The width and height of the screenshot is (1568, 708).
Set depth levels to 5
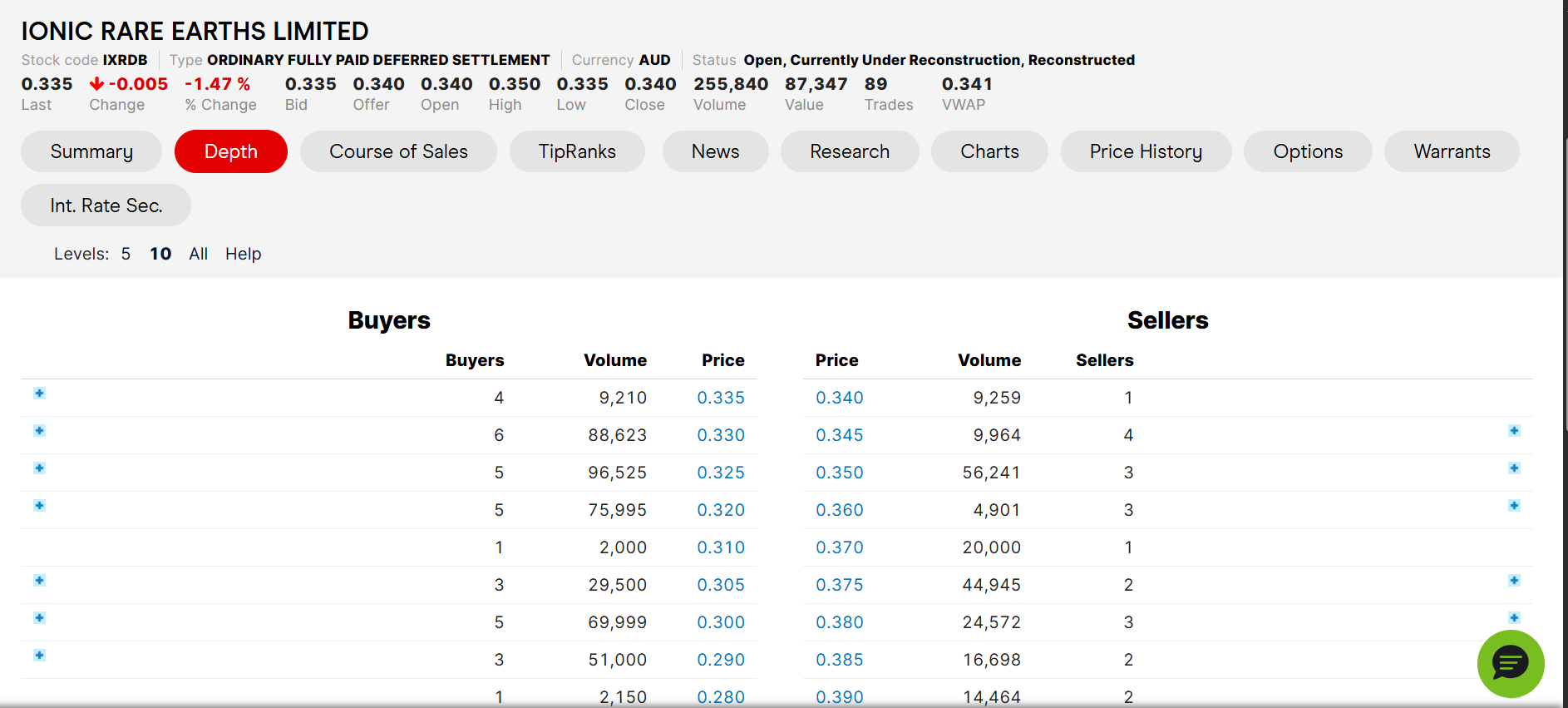[x=126, y=254]
